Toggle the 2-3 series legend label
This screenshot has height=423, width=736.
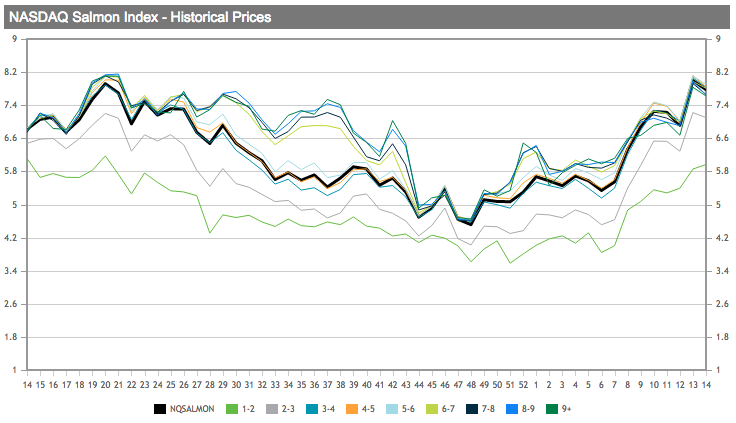[288, 409]
